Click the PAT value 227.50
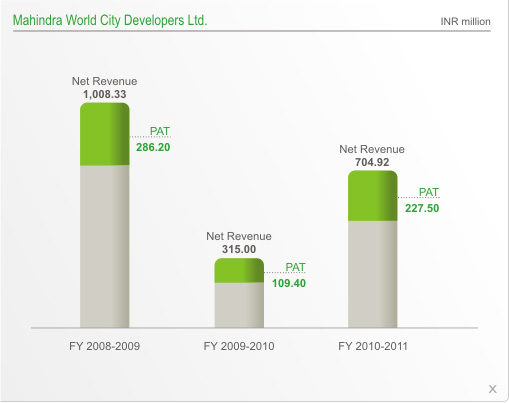This screenshot has height=403, width=509. click(422, 208)
